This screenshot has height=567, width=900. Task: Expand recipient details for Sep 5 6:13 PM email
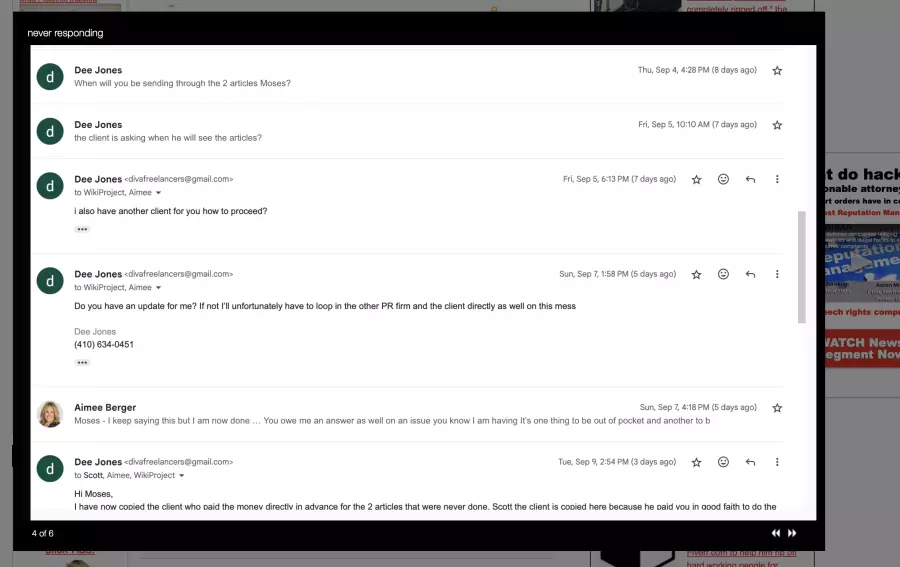158,193
